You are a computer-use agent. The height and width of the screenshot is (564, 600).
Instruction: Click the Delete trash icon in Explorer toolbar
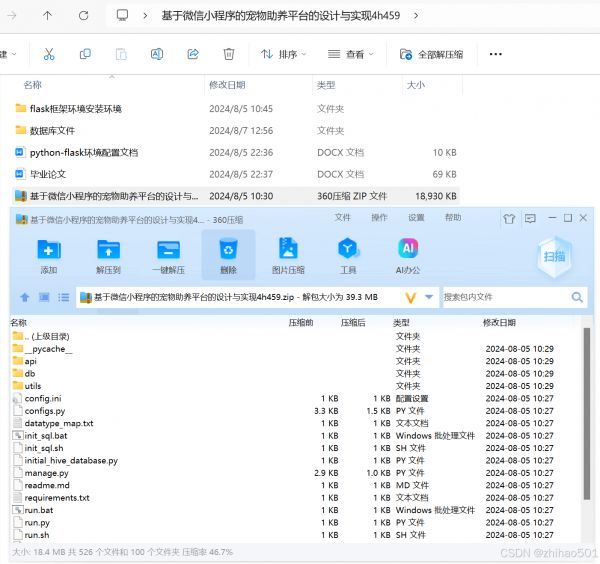point(229,54)
